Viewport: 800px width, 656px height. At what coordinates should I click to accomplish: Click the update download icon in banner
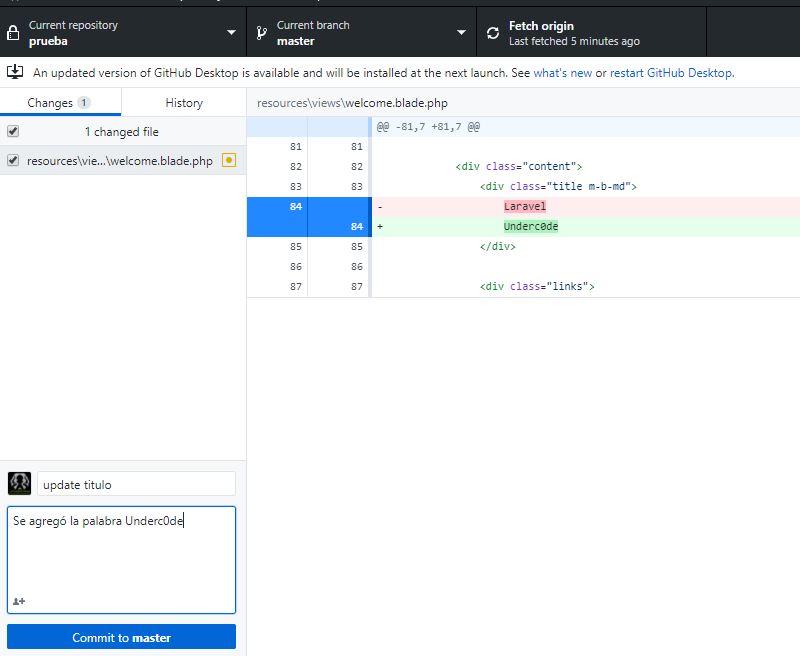(15, 72)
